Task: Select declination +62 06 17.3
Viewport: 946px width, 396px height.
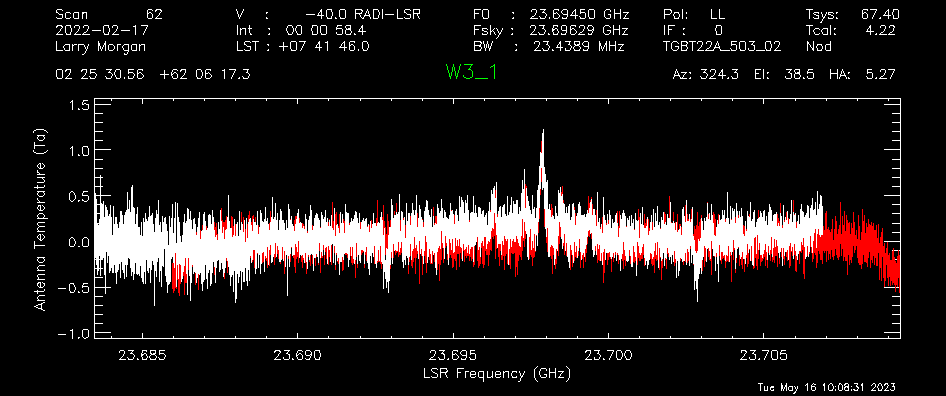Action: coord(205,74)
